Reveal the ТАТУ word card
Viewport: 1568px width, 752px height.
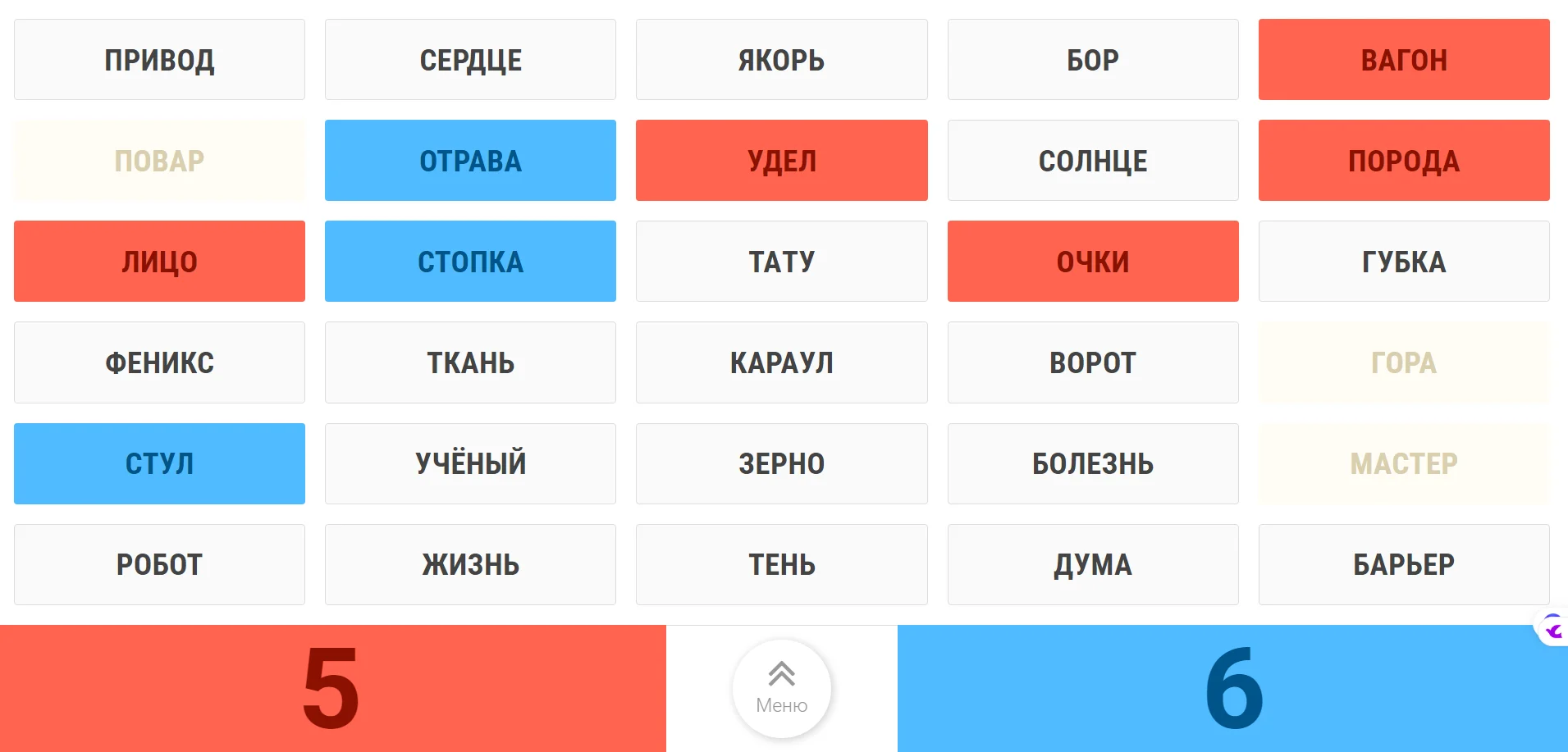[781, 262]
